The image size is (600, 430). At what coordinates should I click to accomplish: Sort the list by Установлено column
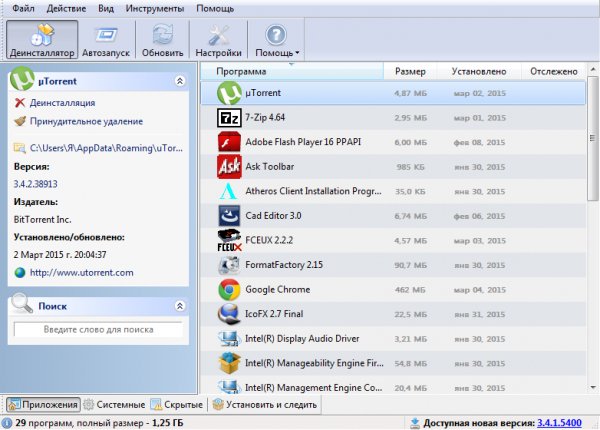pyautogui.click(x=479, y=71)
